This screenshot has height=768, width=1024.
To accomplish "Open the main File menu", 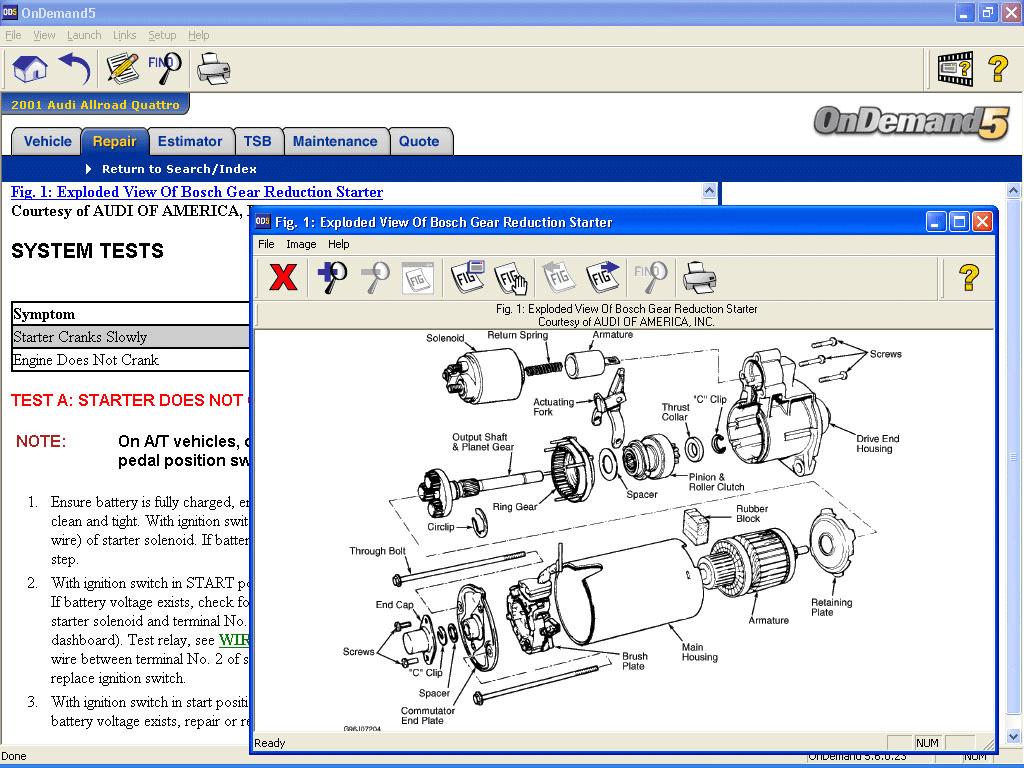I will [x=13, y=35].
